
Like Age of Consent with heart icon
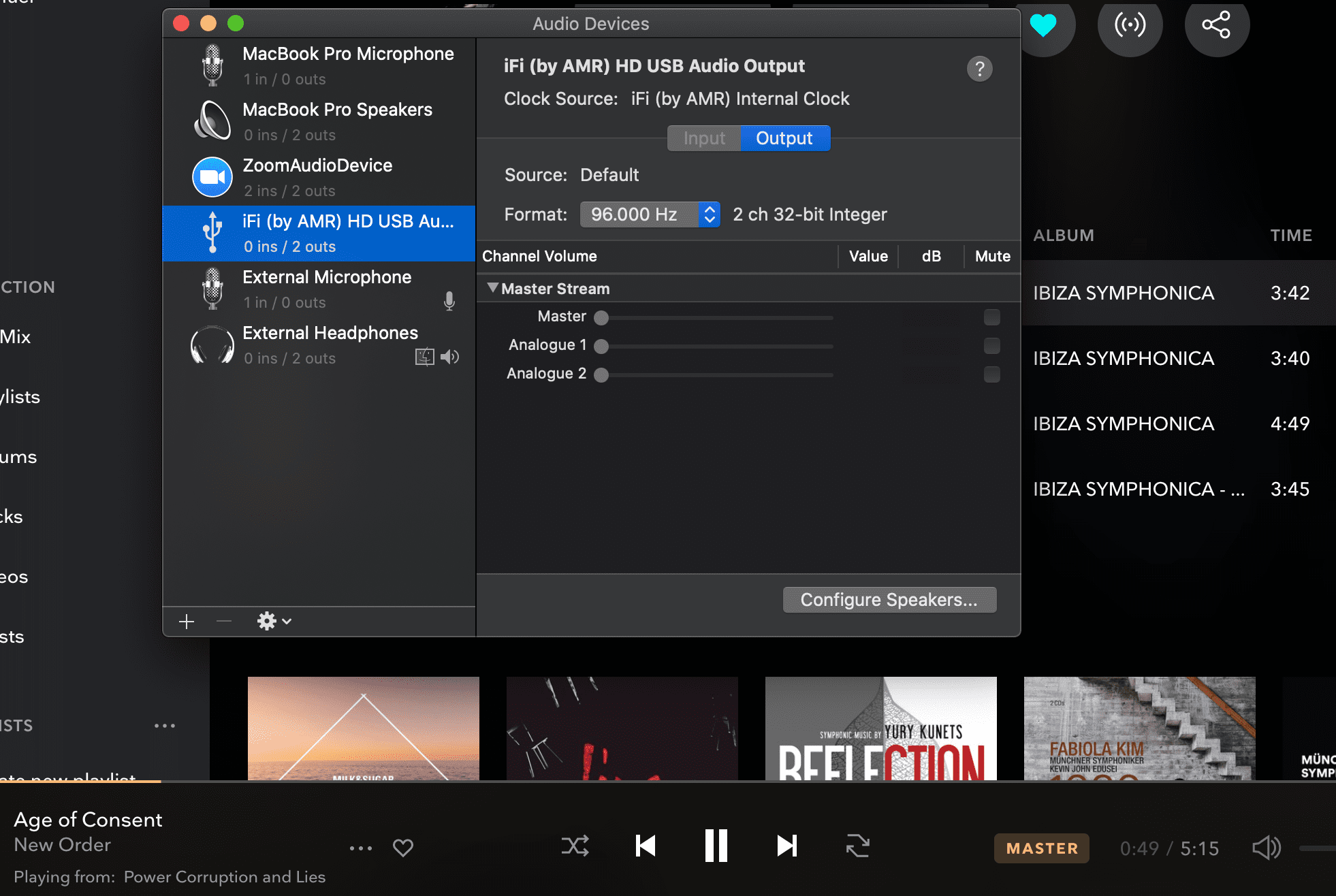403,848
